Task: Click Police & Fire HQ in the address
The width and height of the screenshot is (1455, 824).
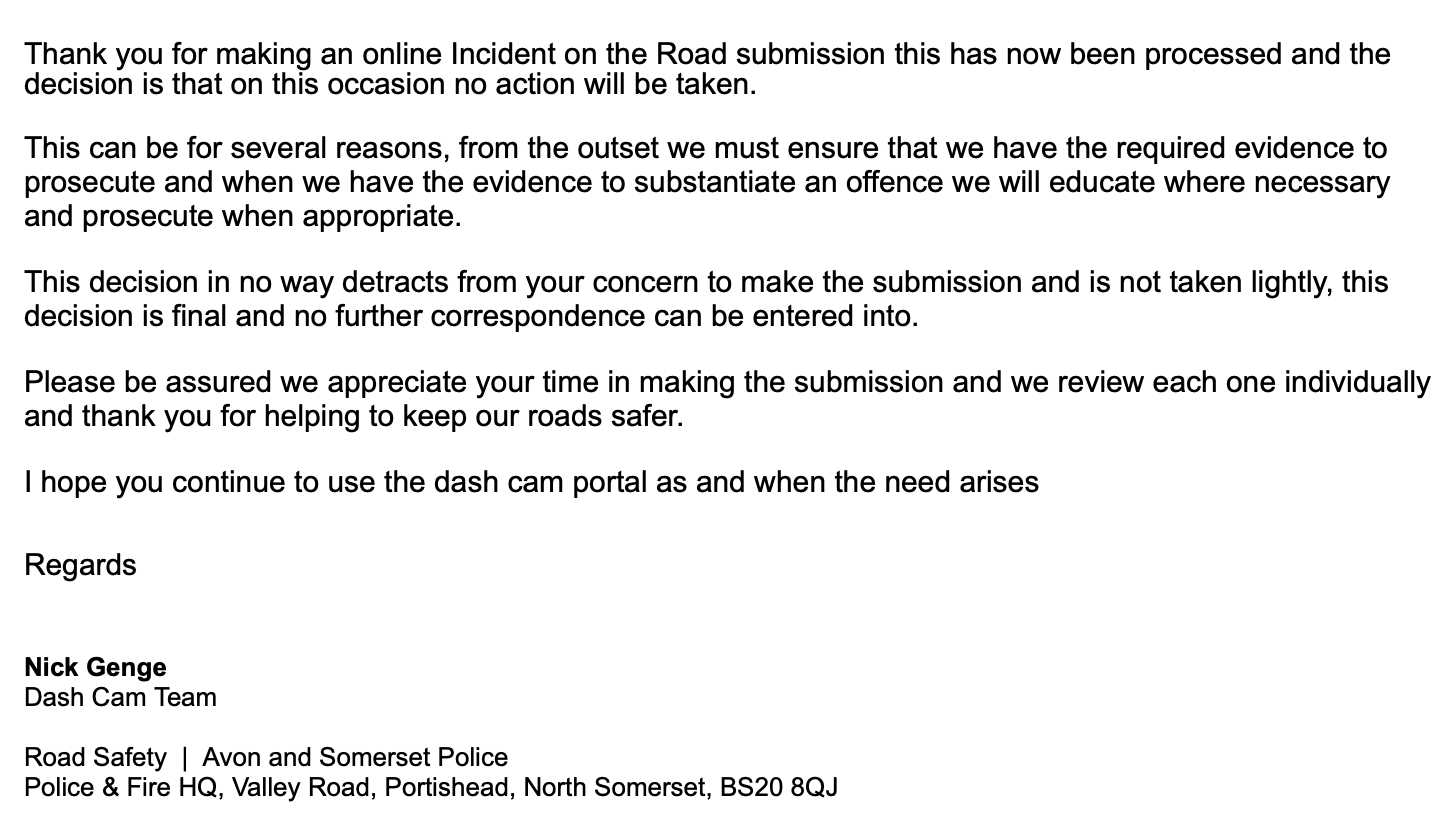Action: (x=123, y=787)
